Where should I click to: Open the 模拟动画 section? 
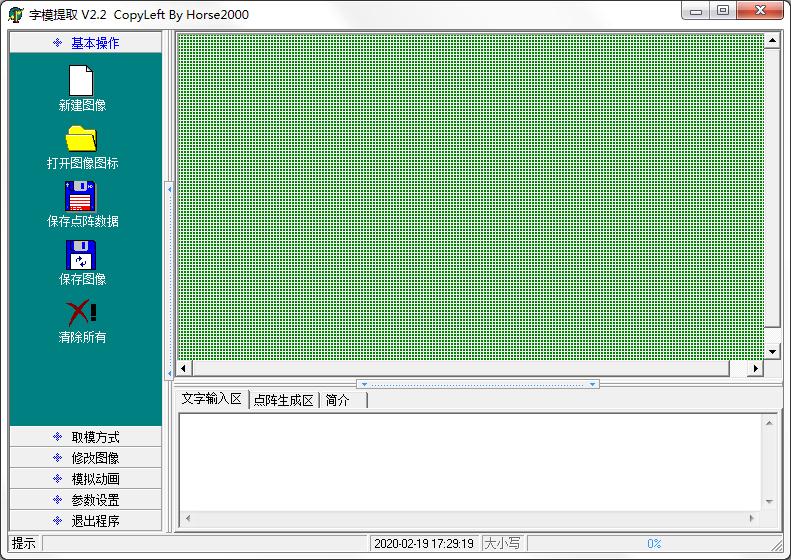point(85,479)
